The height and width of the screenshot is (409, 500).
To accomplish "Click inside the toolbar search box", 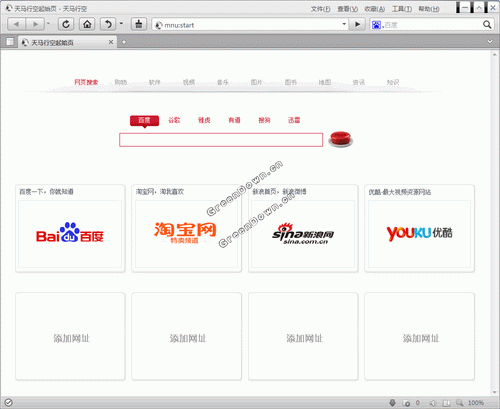I will click(x=432, y=25).
